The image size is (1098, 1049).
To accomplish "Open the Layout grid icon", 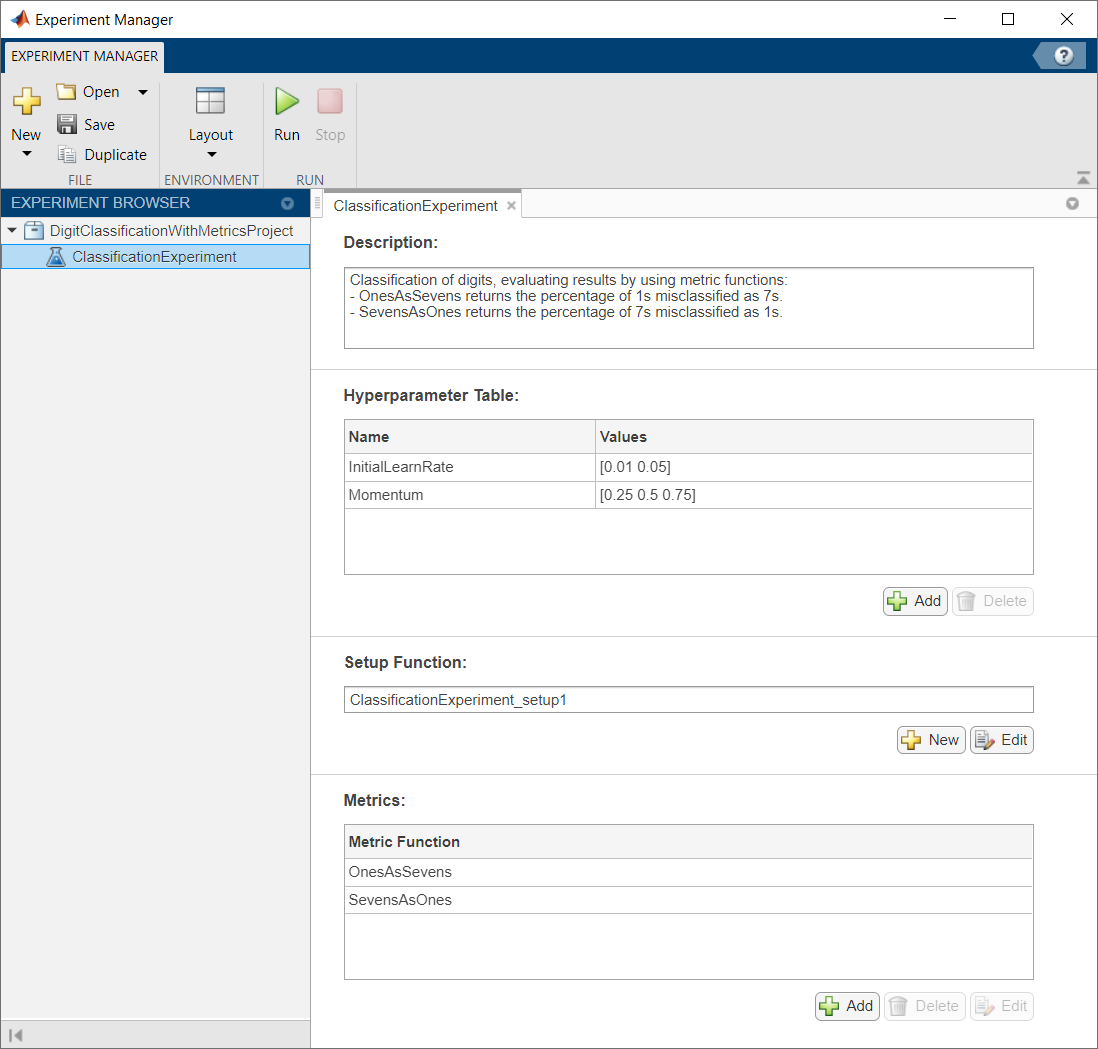I will [210, 101].
